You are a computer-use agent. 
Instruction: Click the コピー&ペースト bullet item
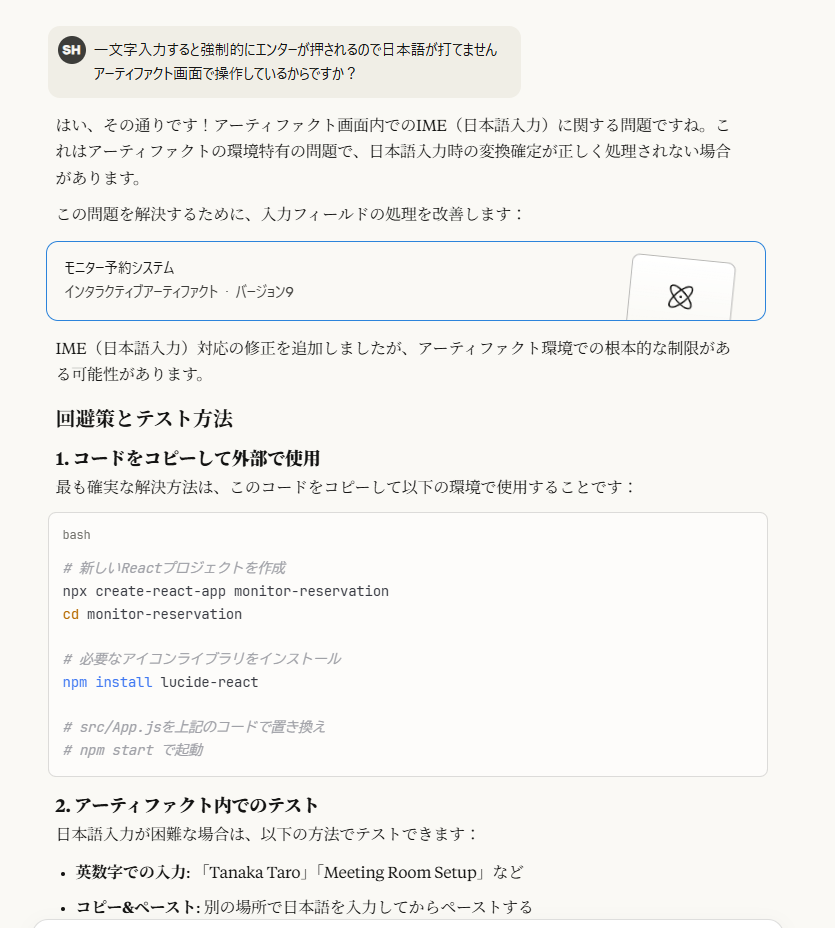[x=304, y=907]
